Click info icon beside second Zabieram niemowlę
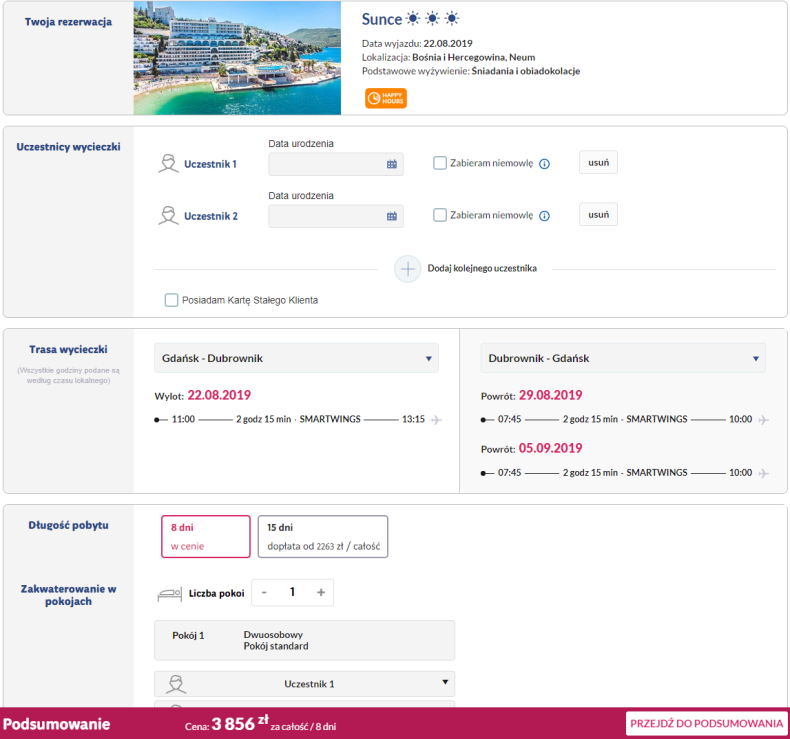790x739 pixels. coord(544,216)
